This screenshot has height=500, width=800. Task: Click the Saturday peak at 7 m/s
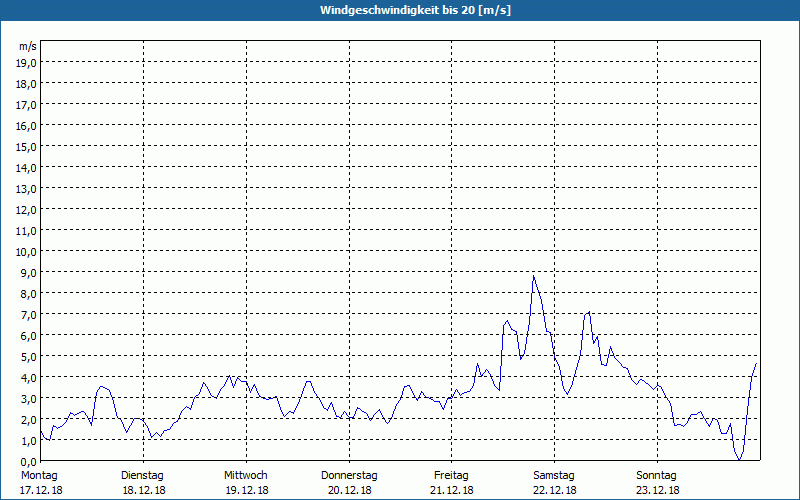pyautogui.click(x=589, y=312)
